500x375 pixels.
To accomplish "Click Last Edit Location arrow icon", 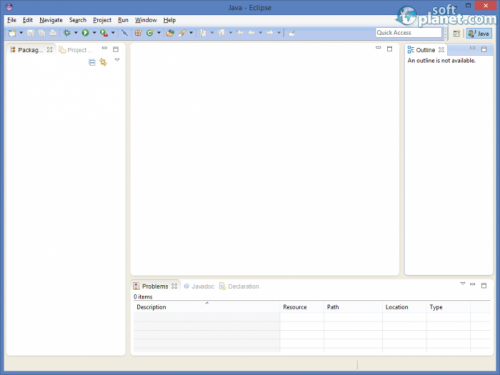I will point(240,33).
